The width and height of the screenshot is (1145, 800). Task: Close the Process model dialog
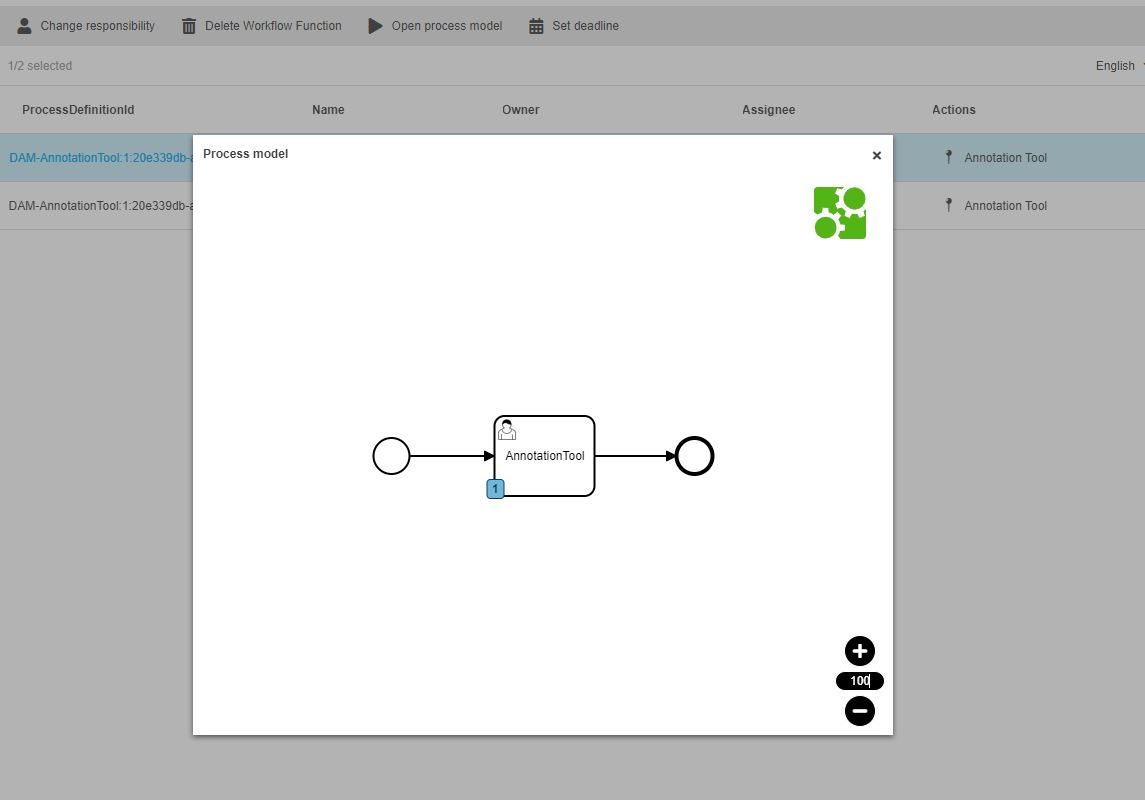click(877, 155)
